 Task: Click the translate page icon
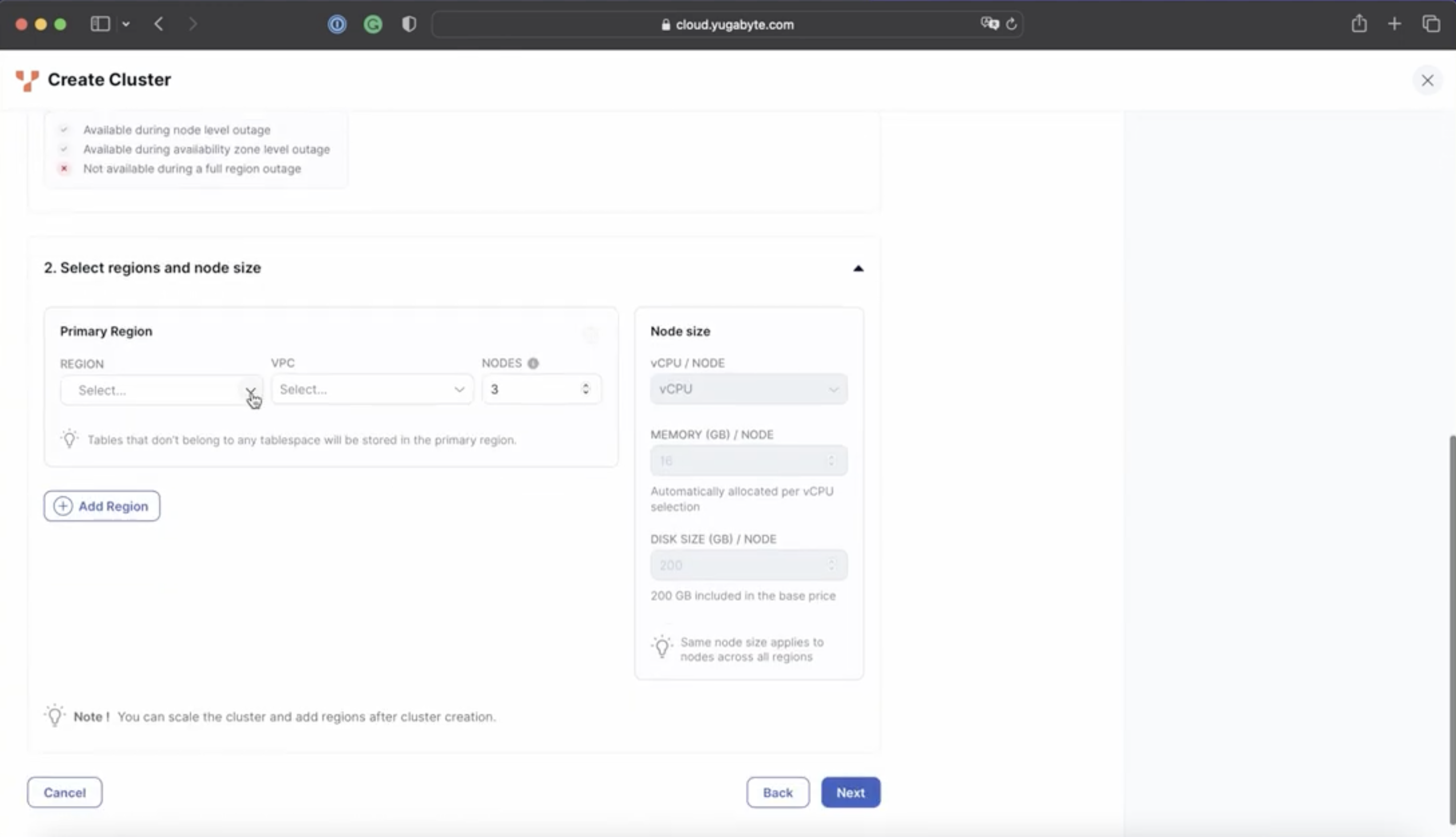click(989, 24)
